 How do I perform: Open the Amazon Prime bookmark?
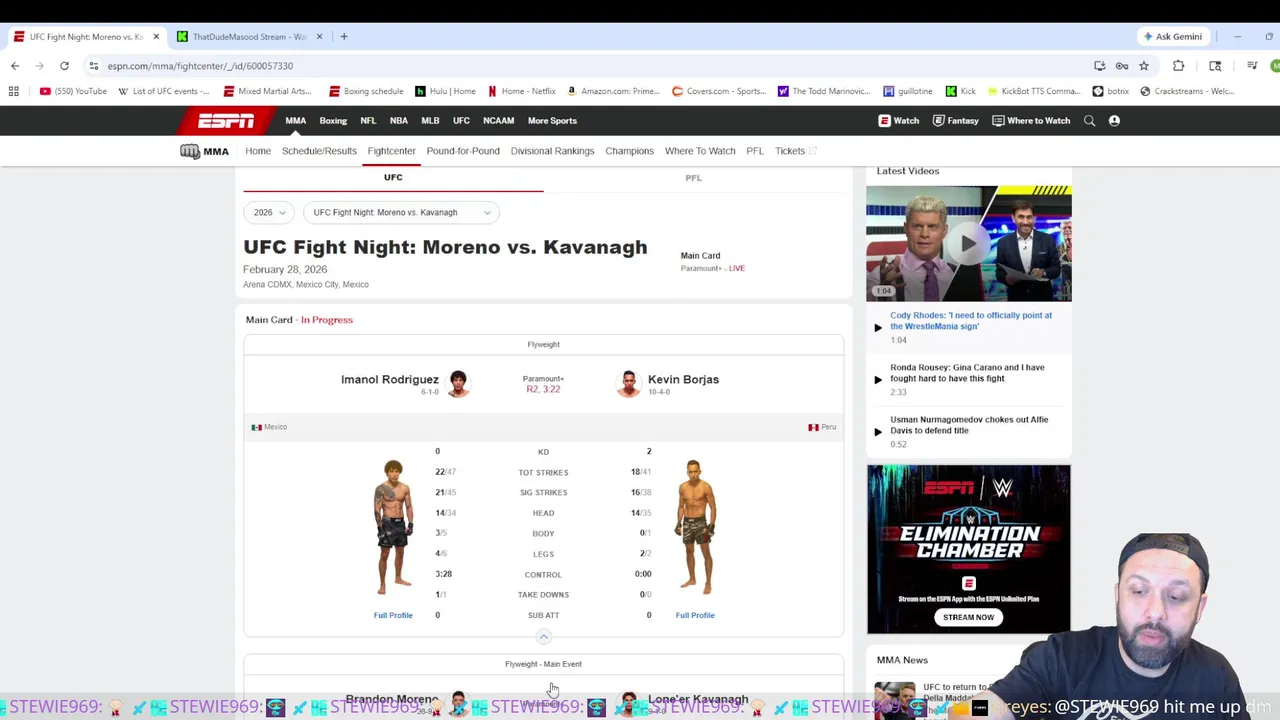(612, 91)
